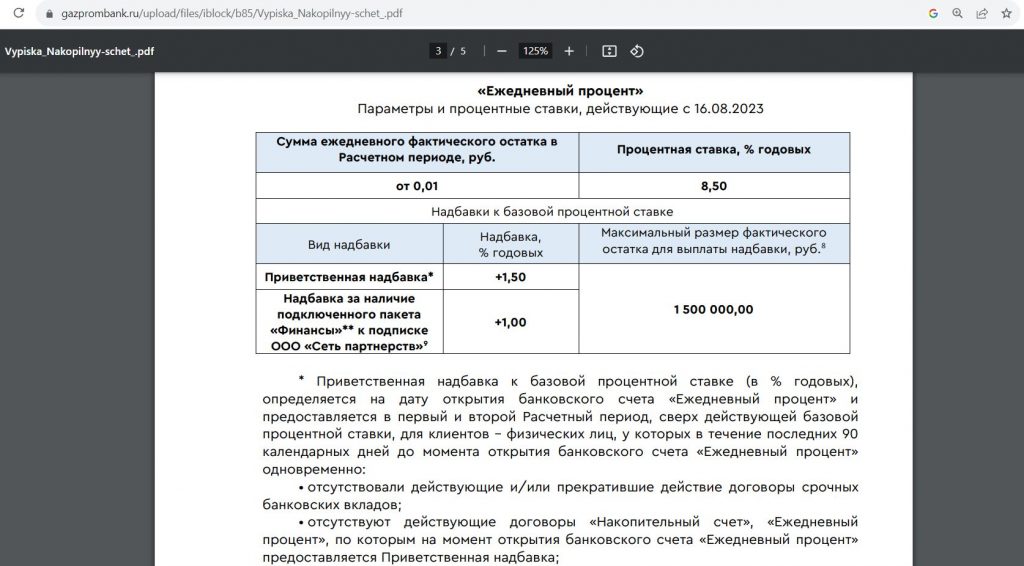The height and width of the screenshot is (566, 1024).
Task: Click the 1 500 000,00 maximum balance cell
Action: tap(714, 309)
